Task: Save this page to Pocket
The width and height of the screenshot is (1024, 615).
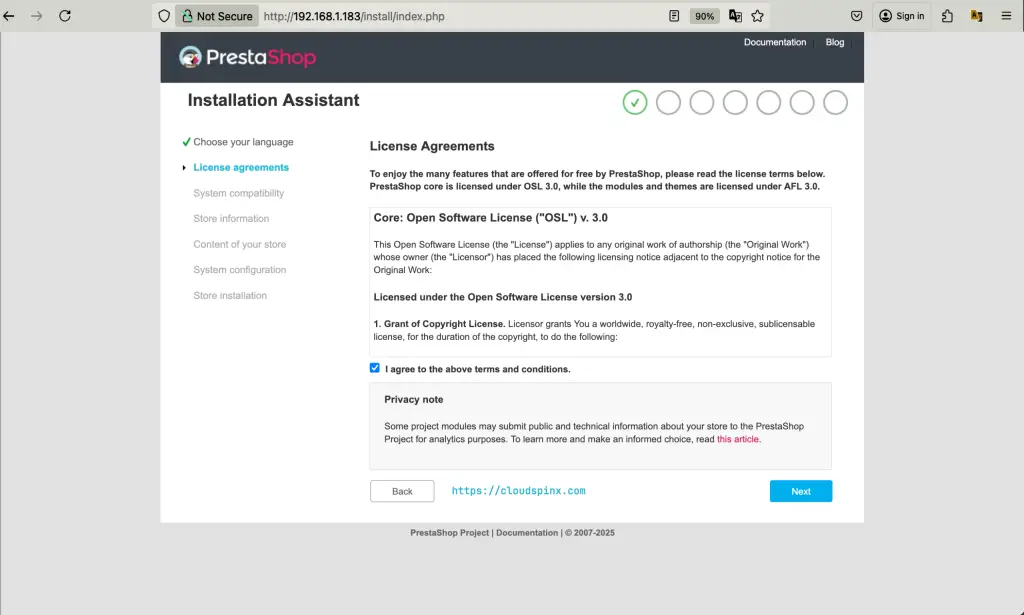Action: tap(855, 15)
